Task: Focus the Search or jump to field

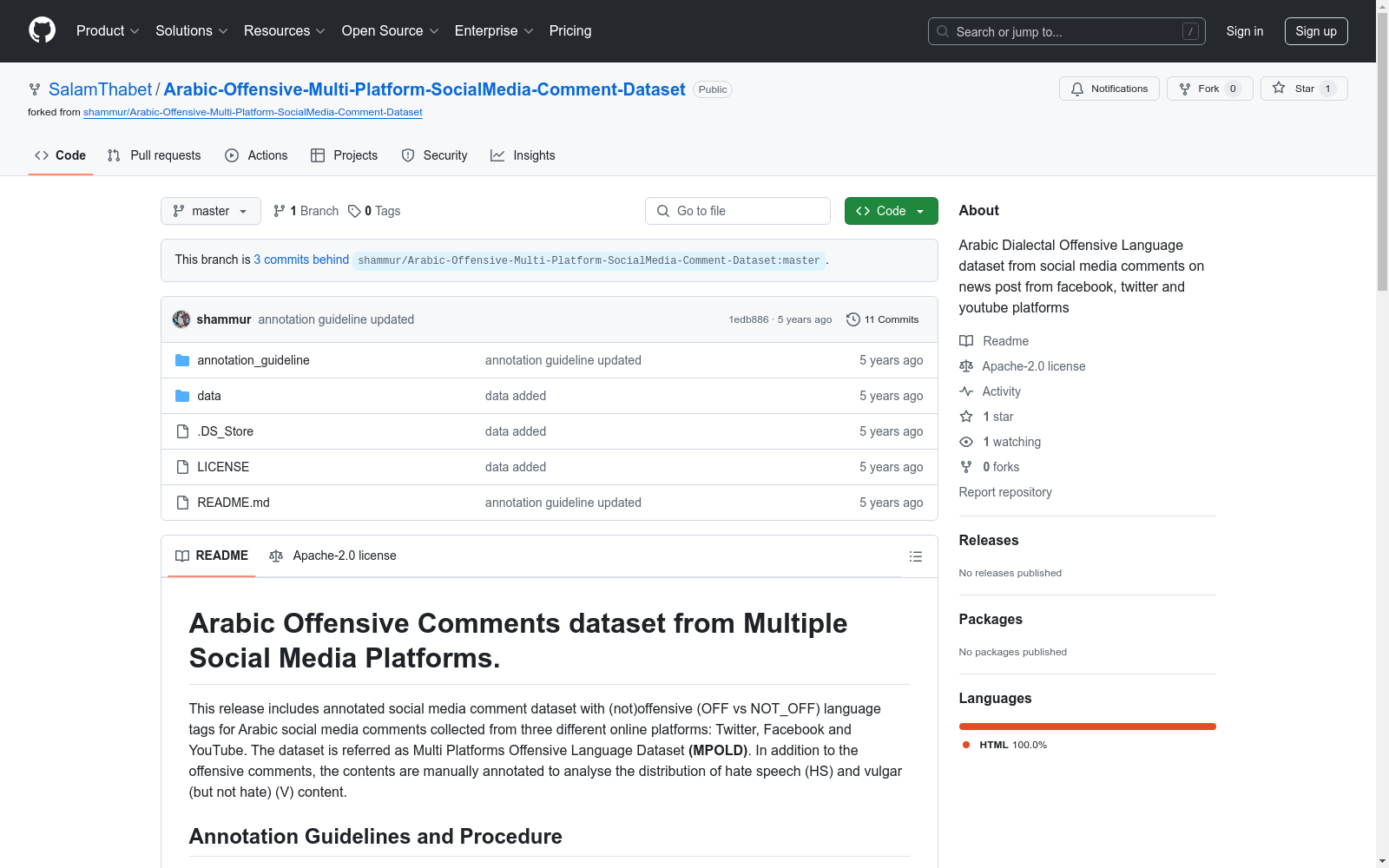Action: tap(1066, 31)
